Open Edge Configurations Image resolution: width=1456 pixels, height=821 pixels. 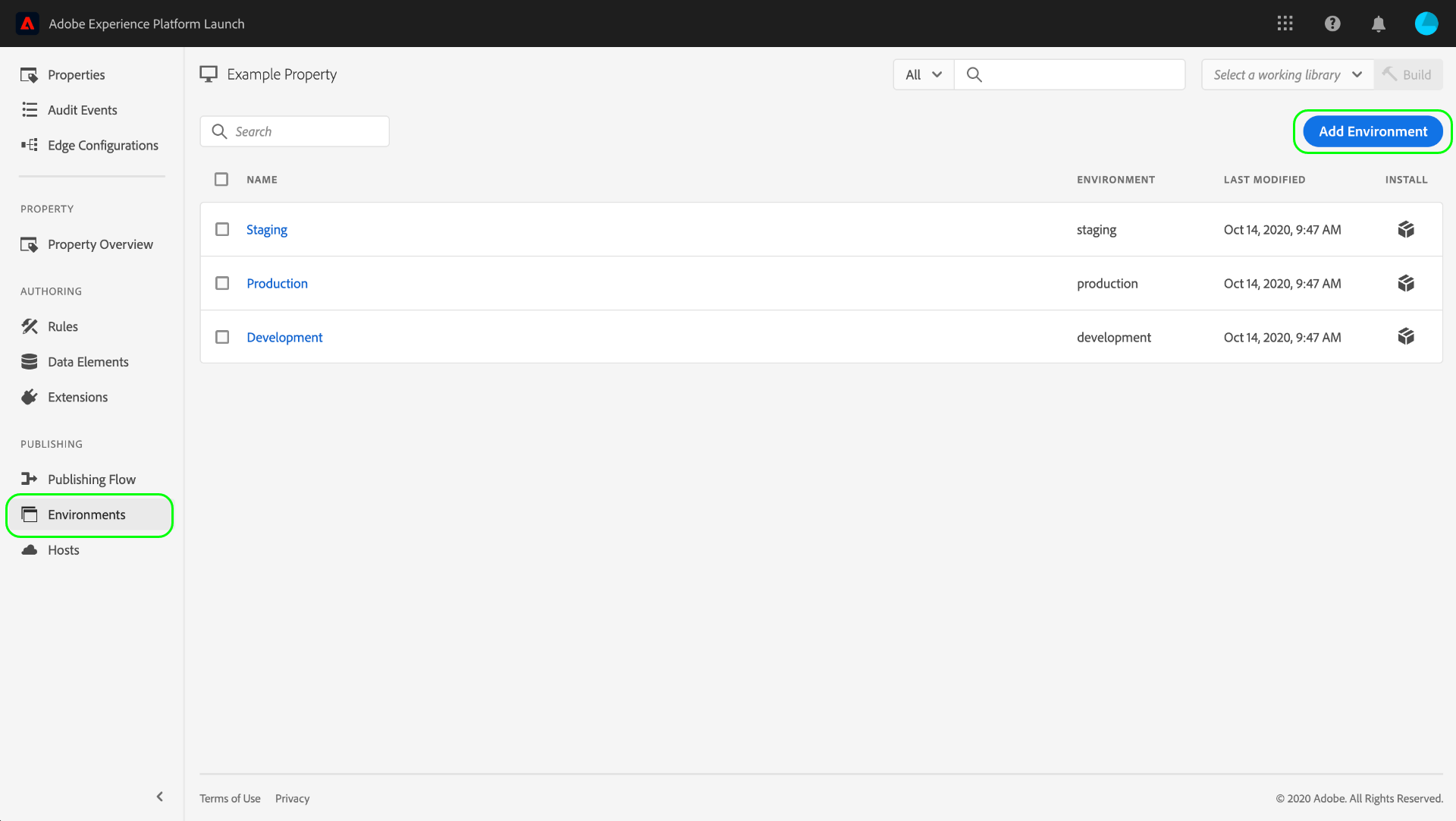(103, 145)
